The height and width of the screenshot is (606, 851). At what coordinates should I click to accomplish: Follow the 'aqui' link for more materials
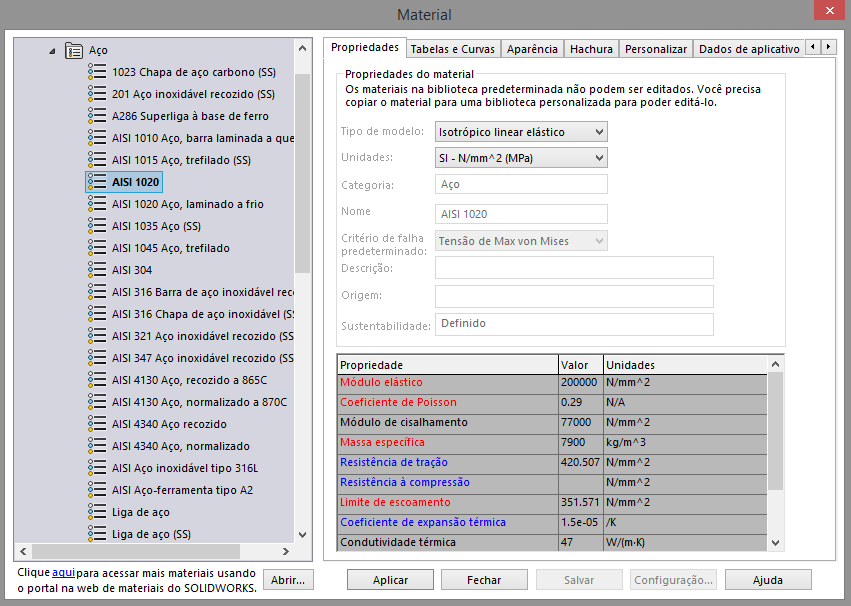tap(63, 573)
